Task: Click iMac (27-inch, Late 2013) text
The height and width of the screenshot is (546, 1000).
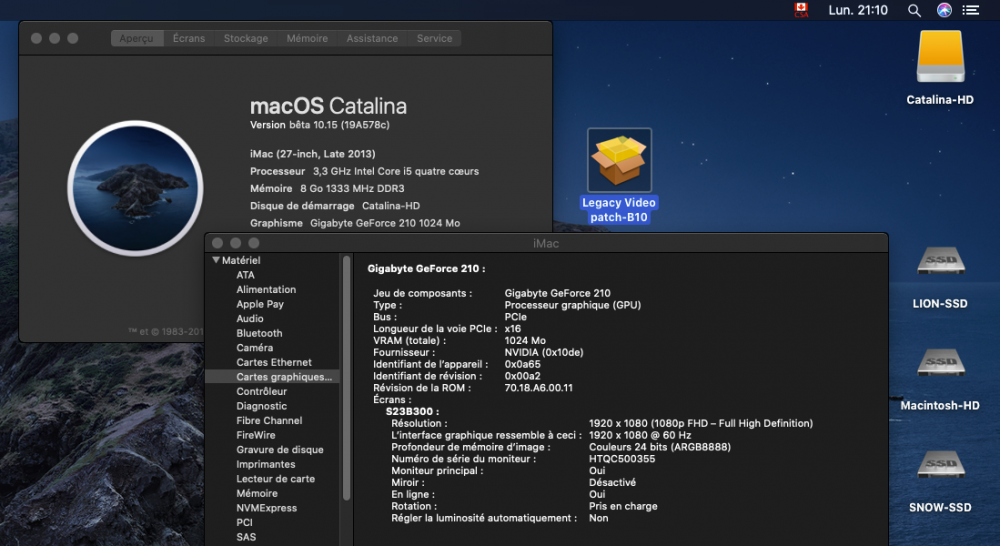Action: (312, 154)
